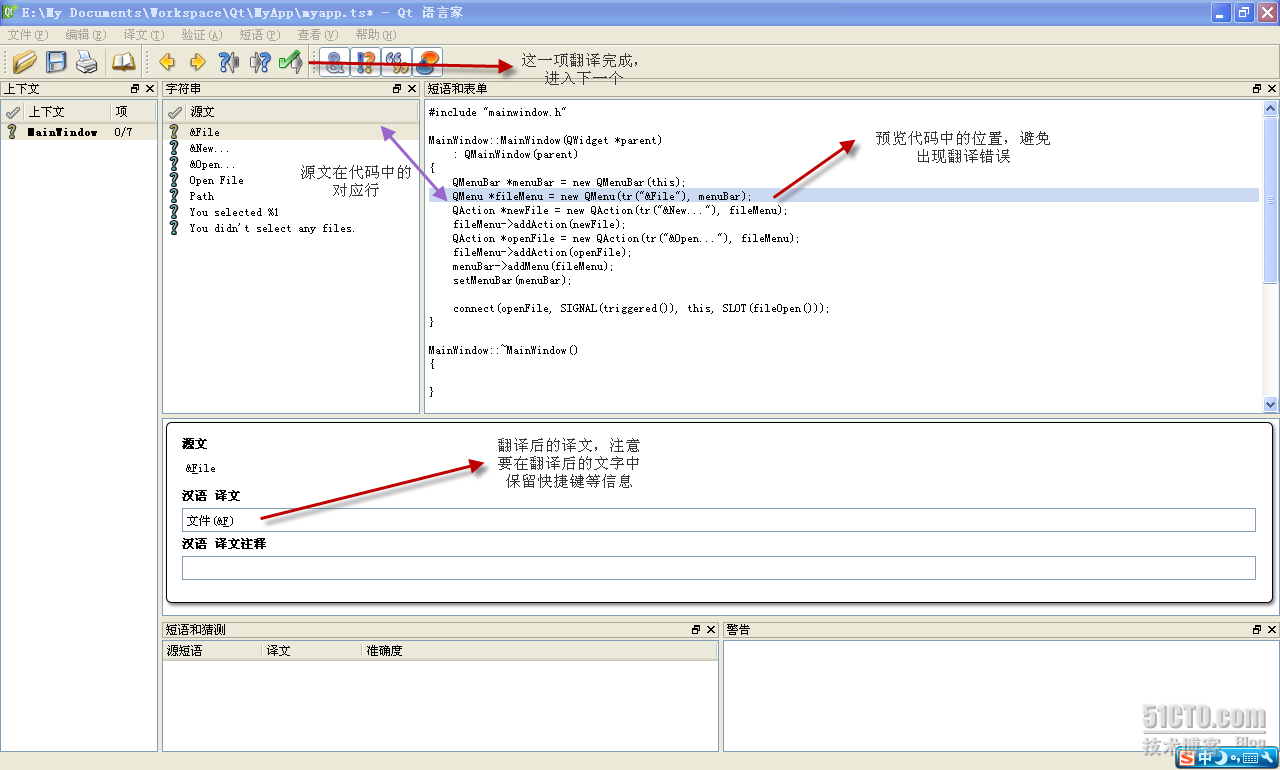Image resolution: width=1280 pixels, height=770 pixels.
Task: Click scroll-up arrow in source code pane
Action: [1271, 109]
